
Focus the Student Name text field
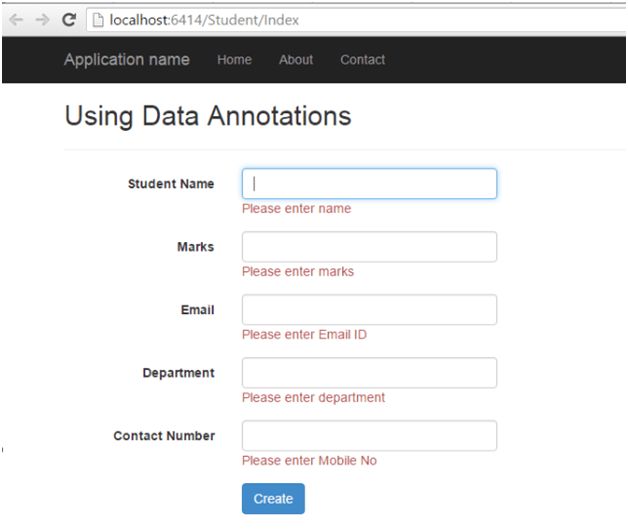[369, 184]
